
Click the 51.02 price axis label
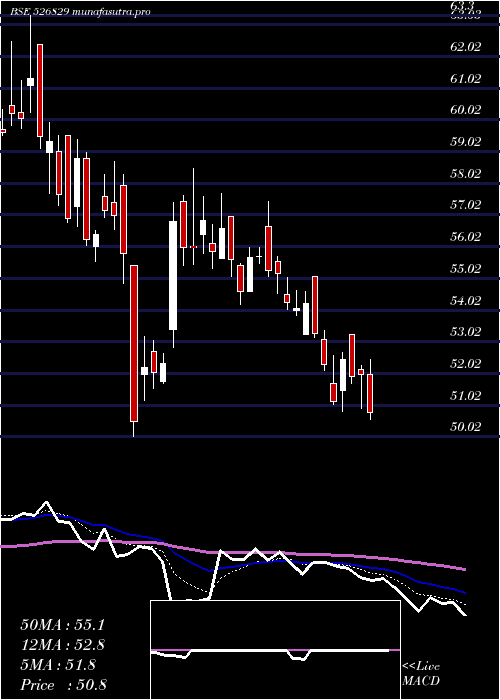[466, 396]
